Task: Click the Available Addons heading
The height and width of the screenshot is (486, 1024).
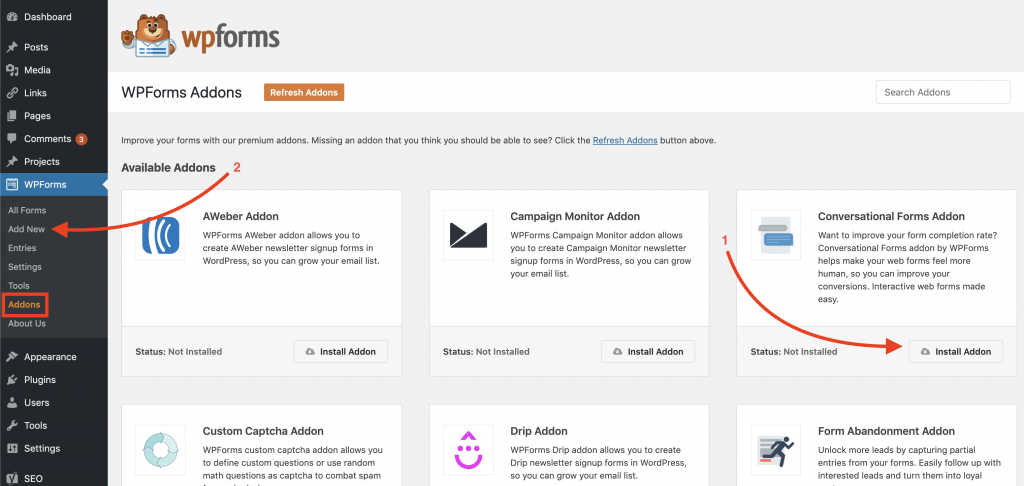Action: pyautogui.click(x=168, y=168)
